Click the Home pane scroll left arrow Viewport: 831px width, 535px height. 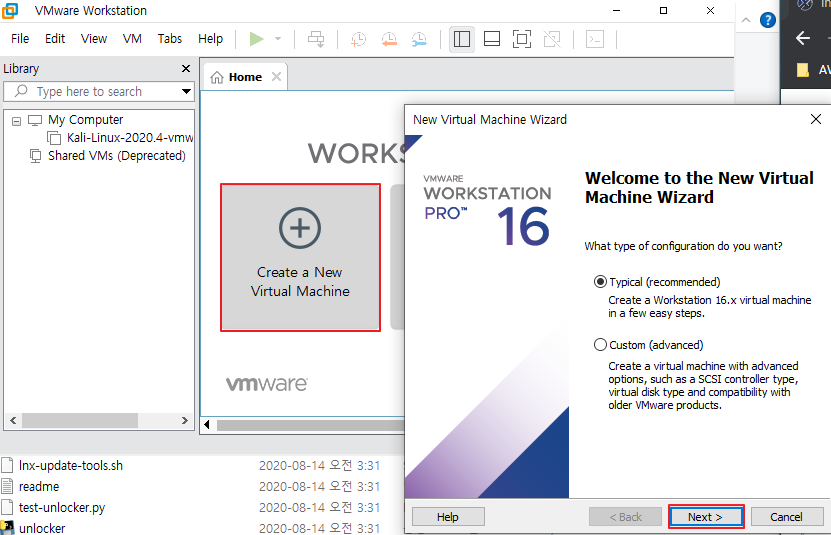(207, 425)
